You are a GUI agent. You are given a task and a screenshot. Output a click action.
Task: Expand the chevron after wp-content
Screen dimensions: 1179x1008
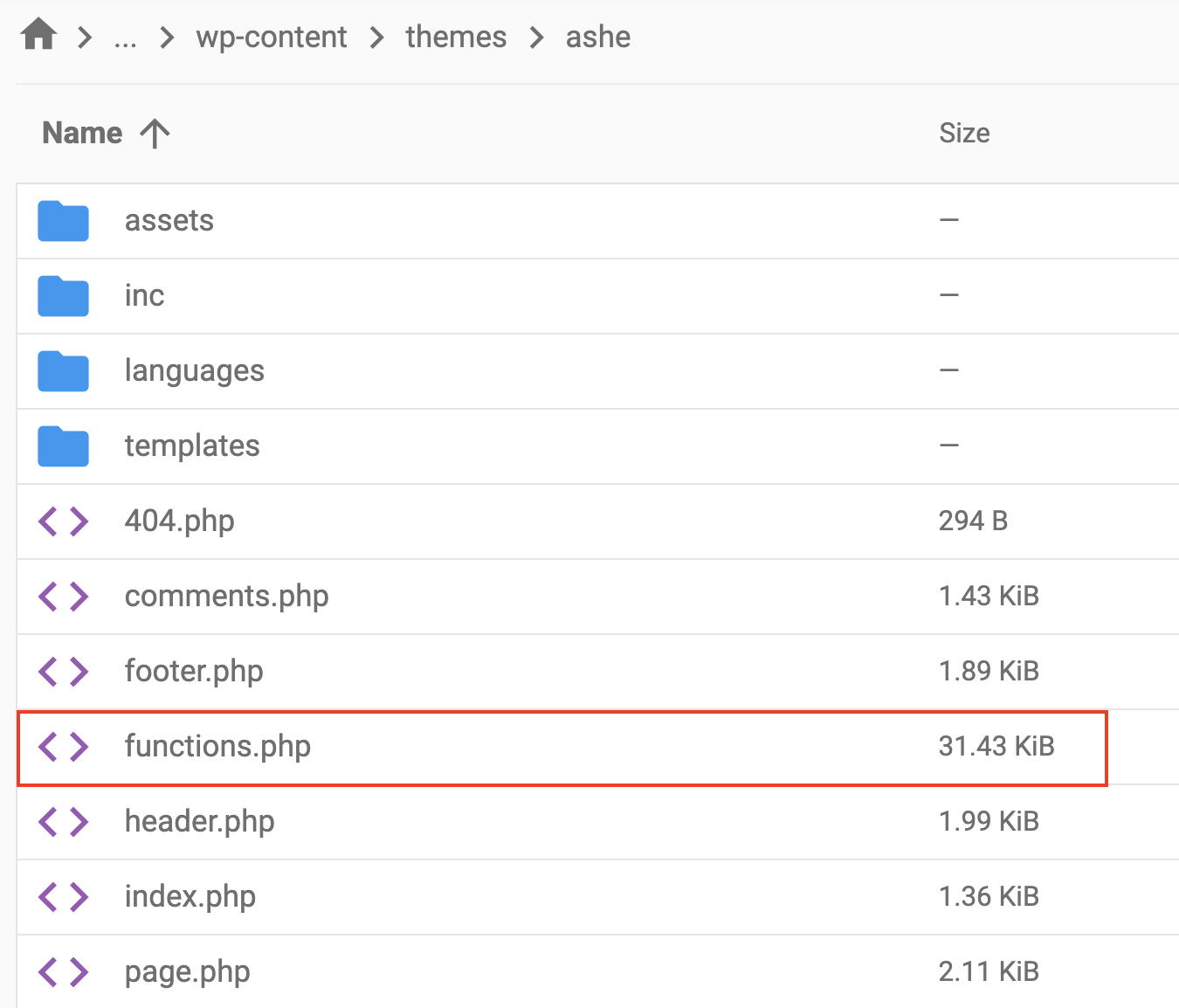[x=376, y=37]
